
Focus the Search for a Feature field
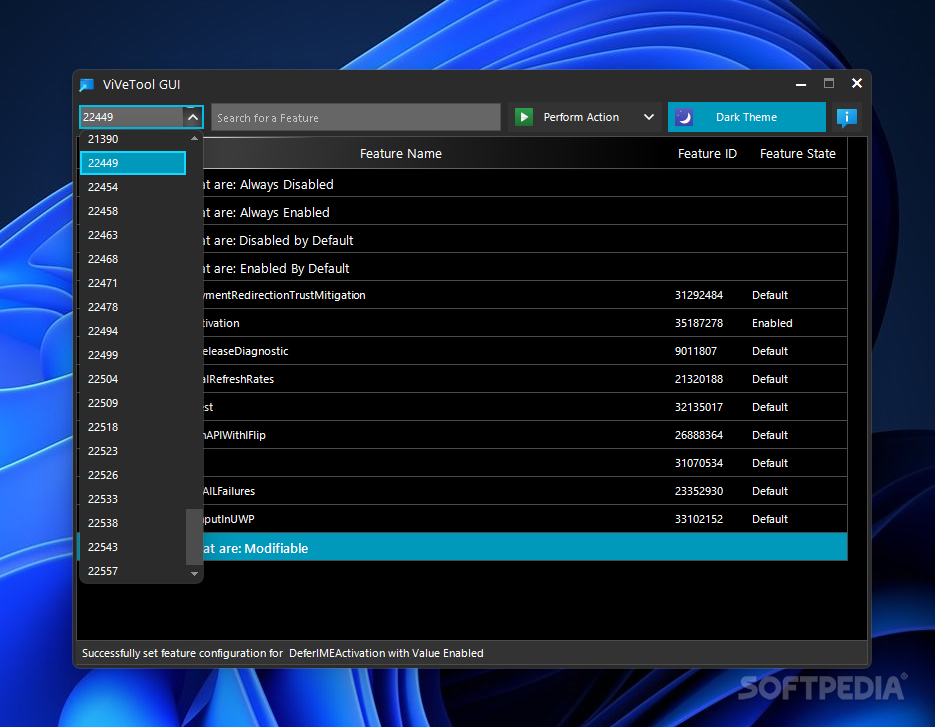[x=355, y=117]
